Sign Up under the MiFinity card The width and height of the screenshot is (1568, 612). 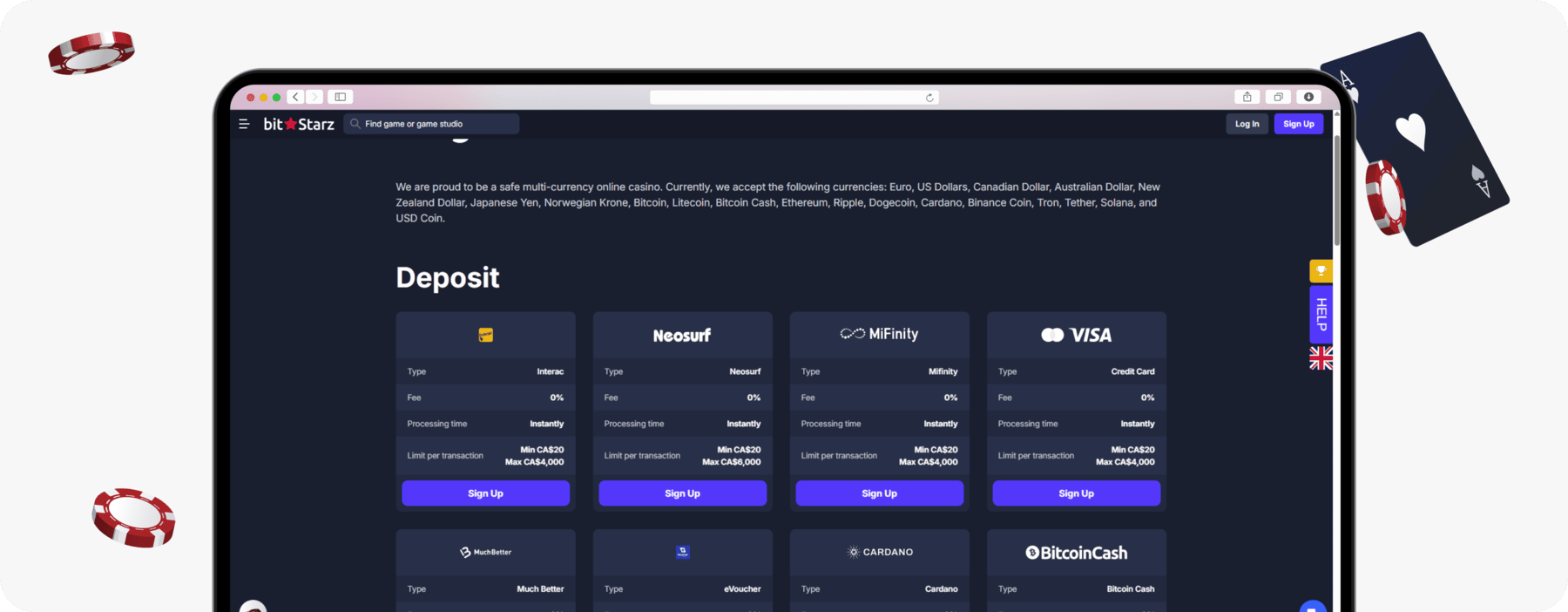pyautogui.click(x=879, y=493)
